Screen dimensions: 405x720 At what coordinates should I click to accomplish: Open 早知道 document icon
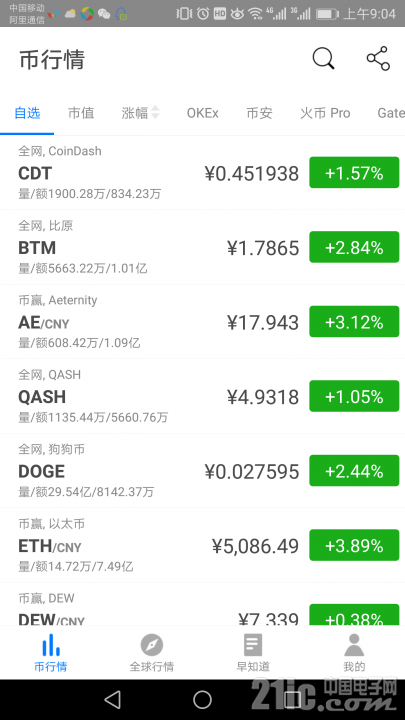[253, 645]
